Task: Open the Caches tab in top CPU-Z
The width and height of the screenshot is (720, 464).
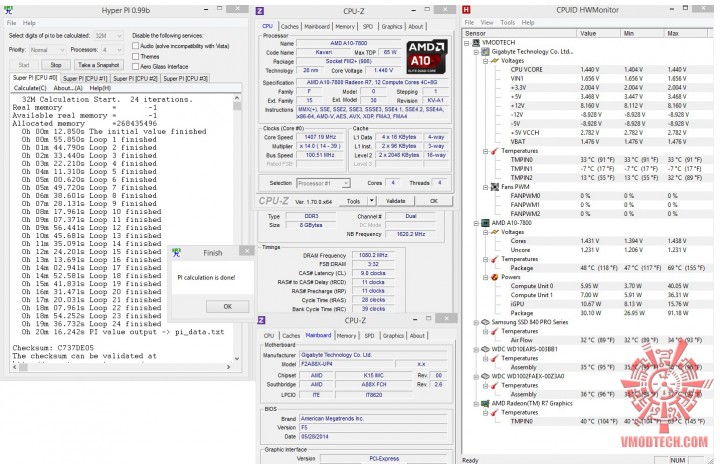Action: point(289,27)
